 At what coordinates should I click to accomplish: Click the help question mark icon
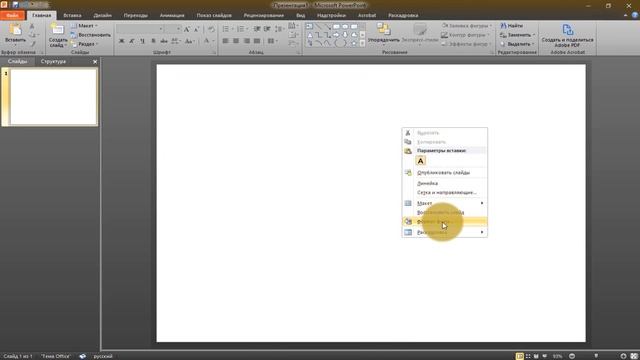(x=635, y=16)
